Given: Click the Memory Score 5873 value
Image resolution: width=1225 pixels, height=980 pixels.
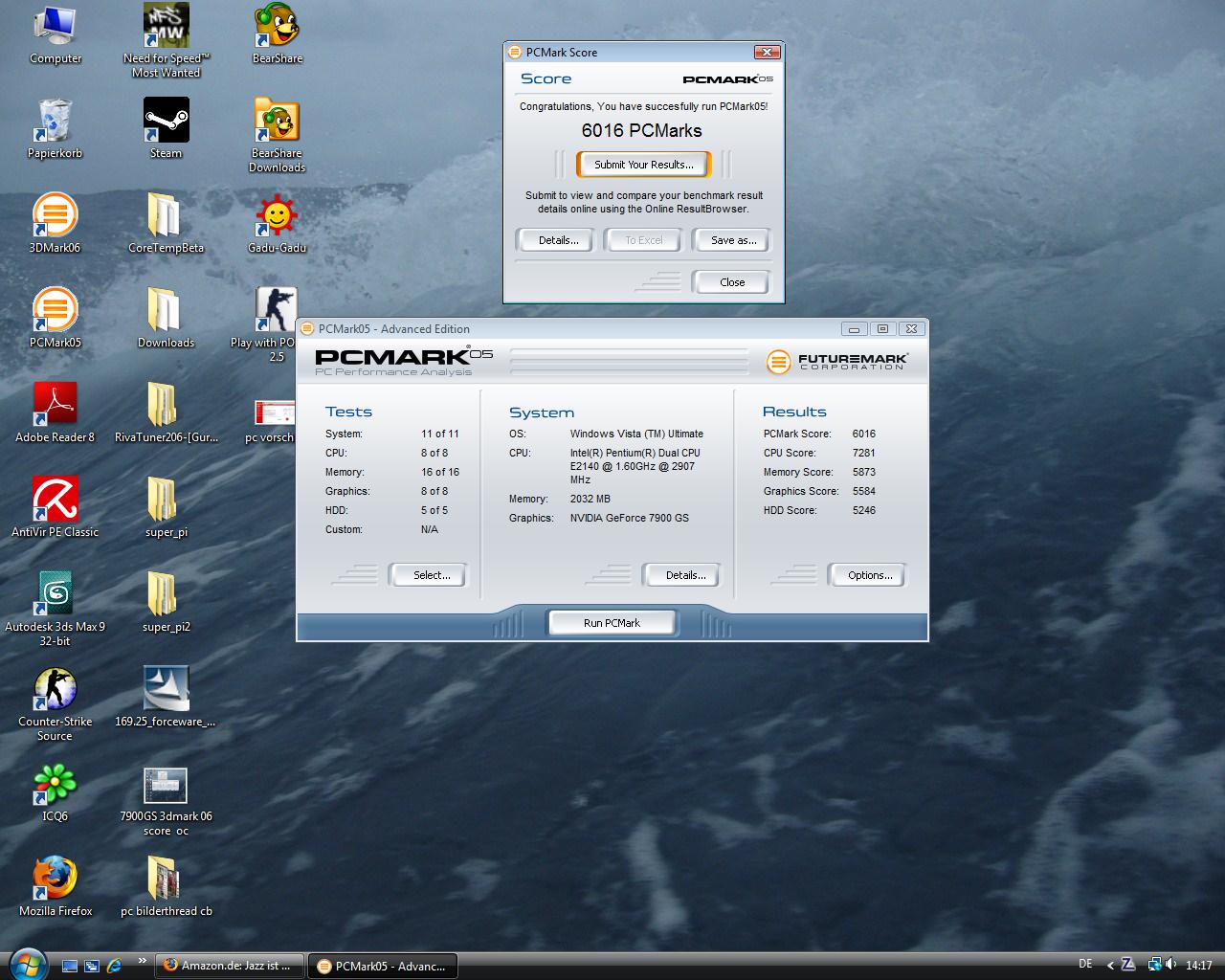Looking at the screenshot, I should 863,472.
